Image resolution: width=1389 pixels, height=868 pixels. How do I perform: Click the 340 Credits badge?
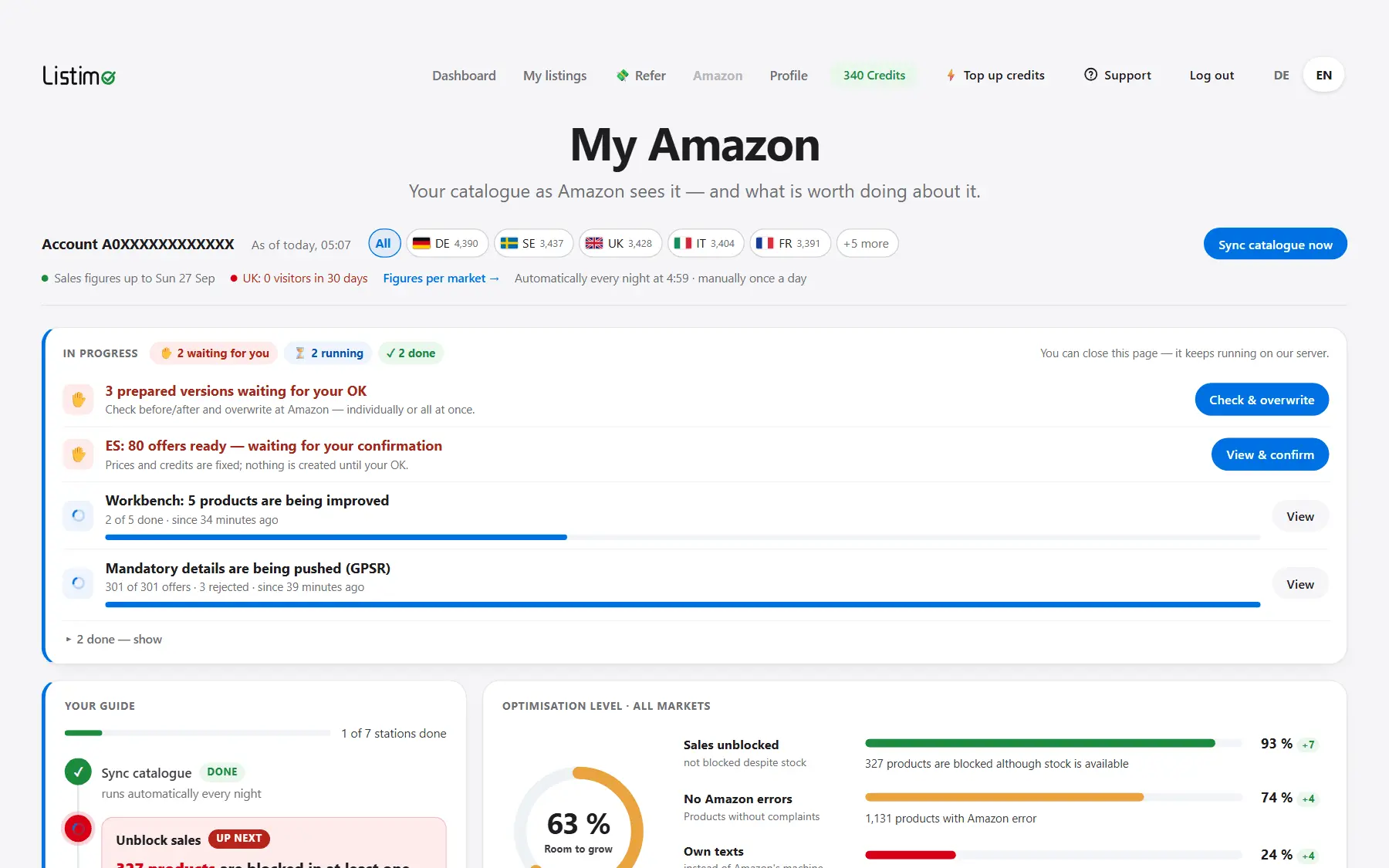(x=874, y=76)
